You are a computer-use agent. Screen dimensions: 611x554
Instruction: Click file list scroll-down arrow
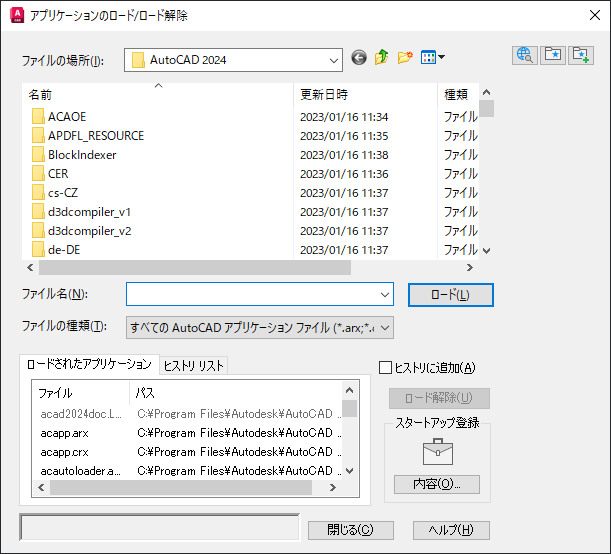pos(486,251)
